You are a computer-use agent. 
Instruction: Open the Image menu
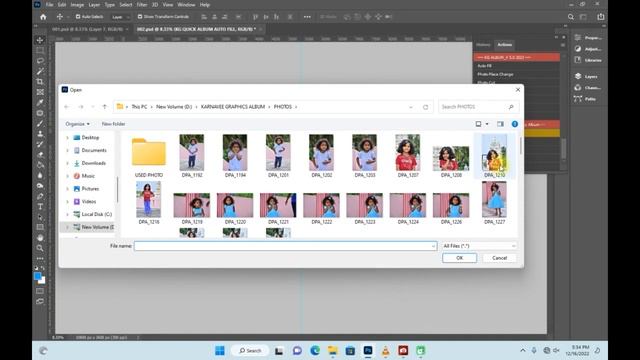(x=77, y=5)
